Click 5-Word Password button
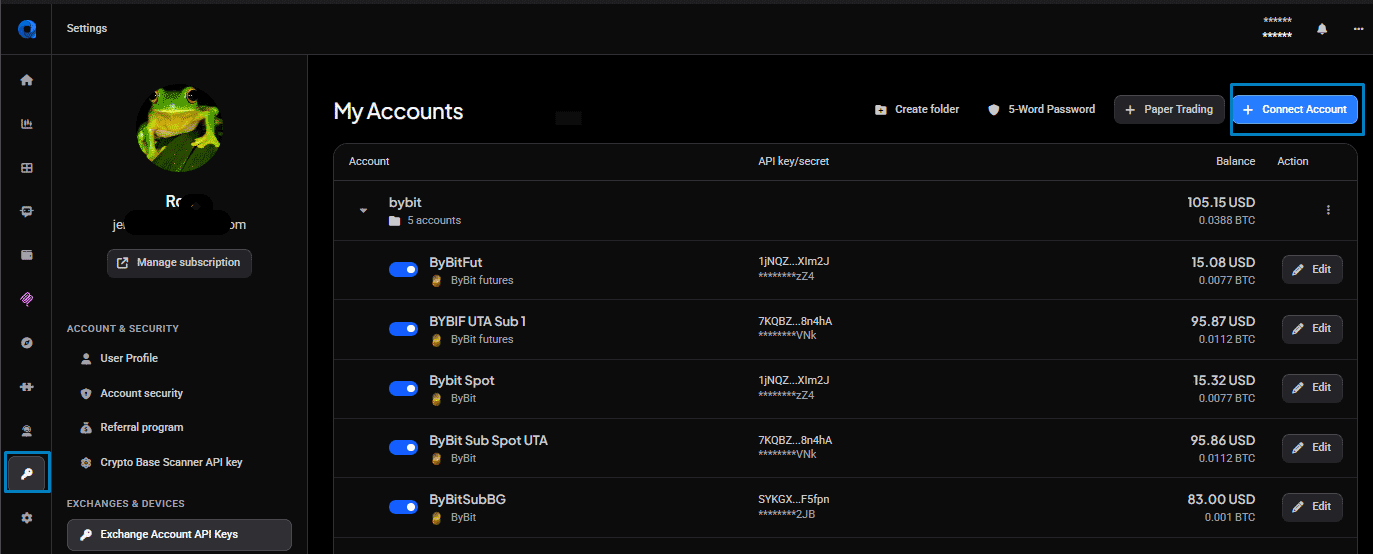Image resolution: width=1373 pixels, height=554 pixels. 1041,109
